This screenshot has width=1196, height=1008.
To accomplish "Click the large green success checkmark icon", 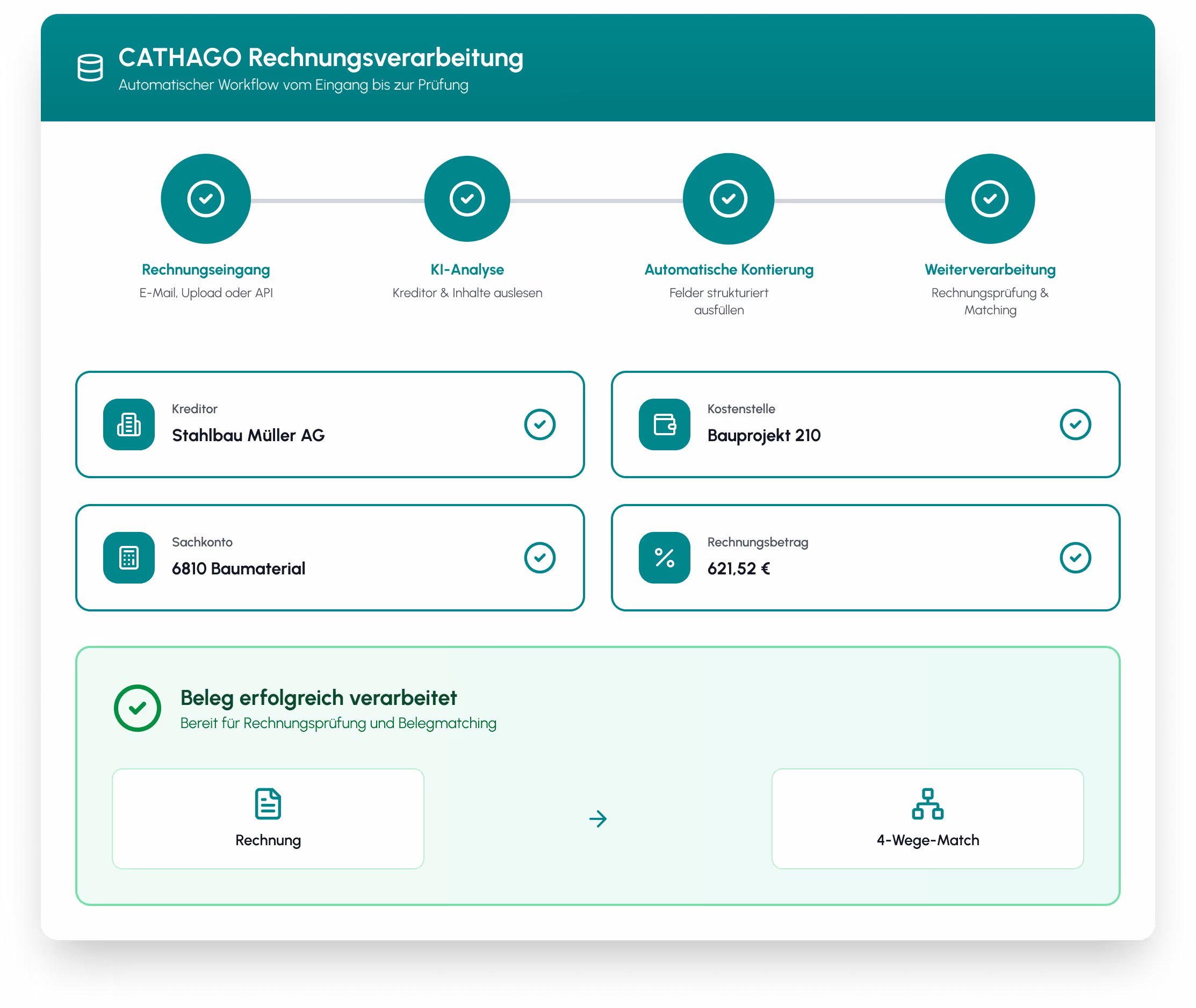I will 137,708.
